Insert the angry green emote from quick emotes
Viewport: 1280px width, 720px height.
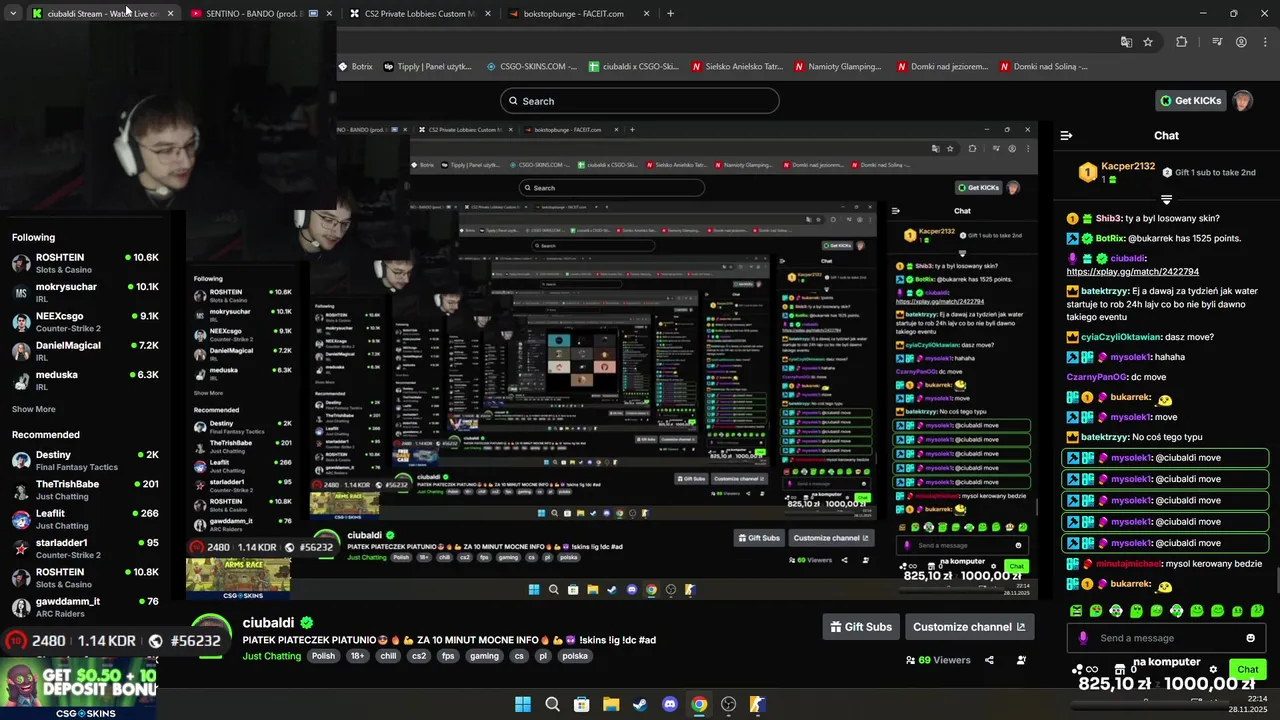click(x=1076, y=610)
